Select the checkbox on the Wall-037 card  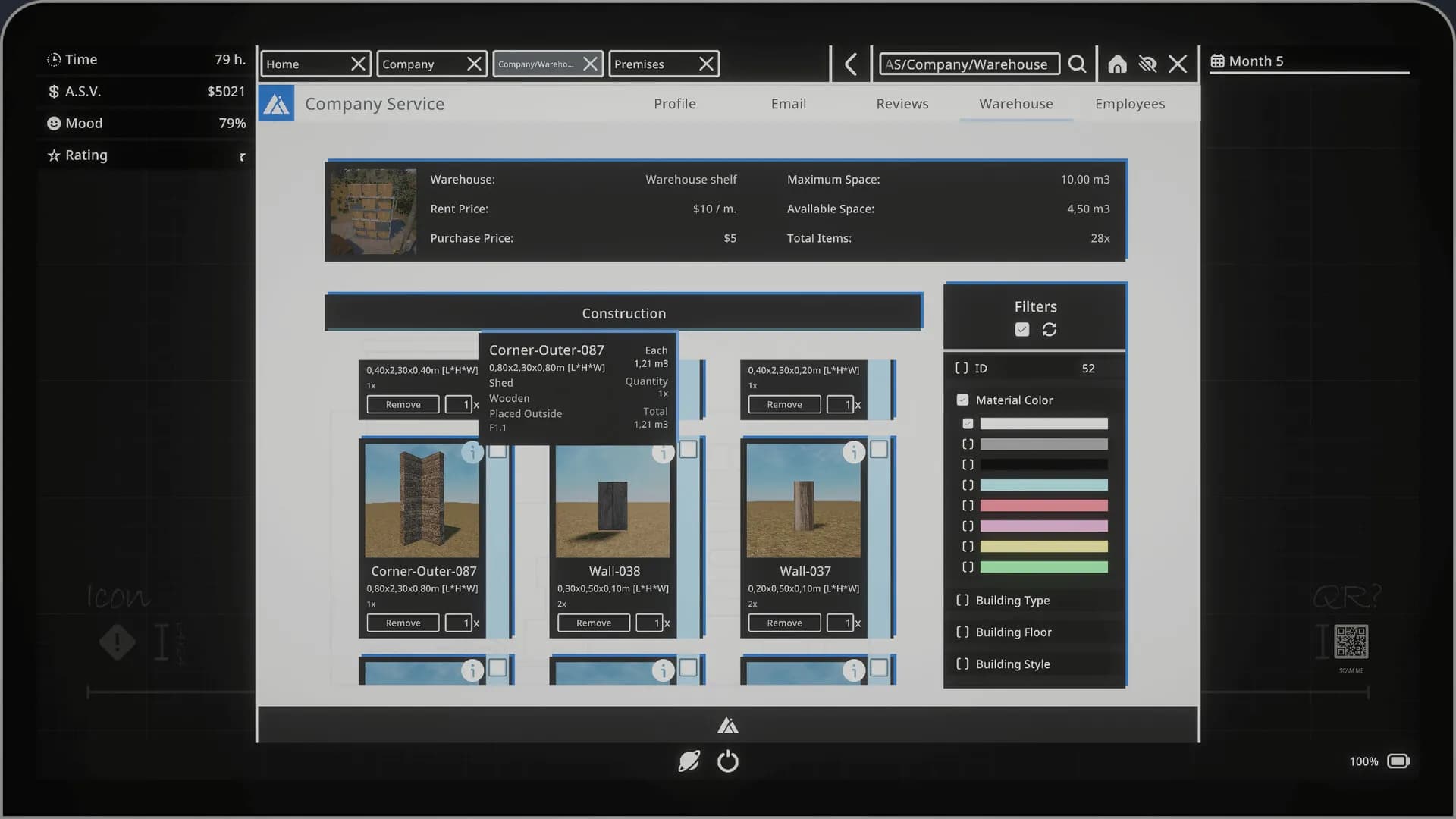pyautogui.click(x=880, y=450)
